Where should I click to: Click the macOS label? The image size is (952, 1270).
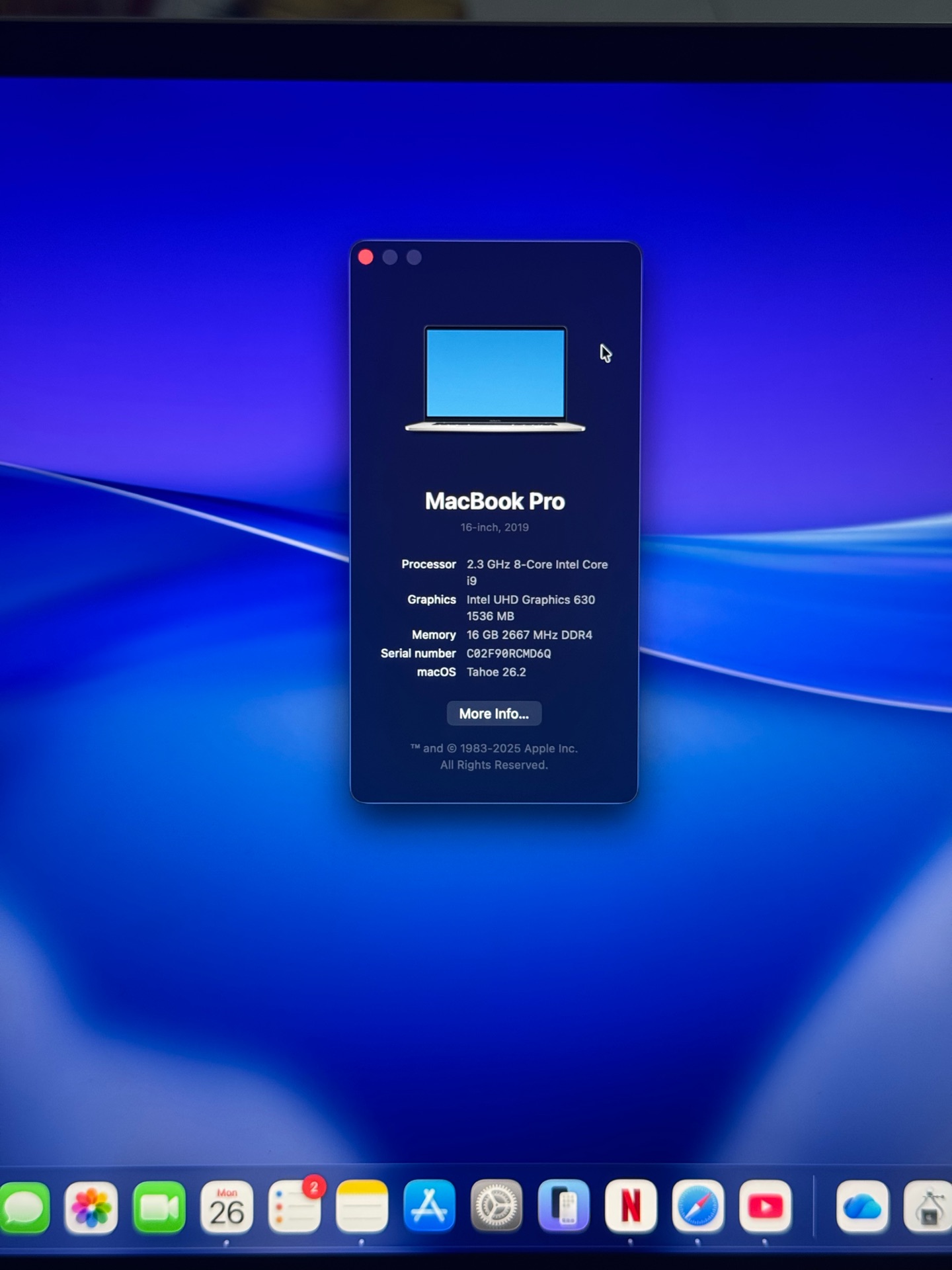[436, 672]
